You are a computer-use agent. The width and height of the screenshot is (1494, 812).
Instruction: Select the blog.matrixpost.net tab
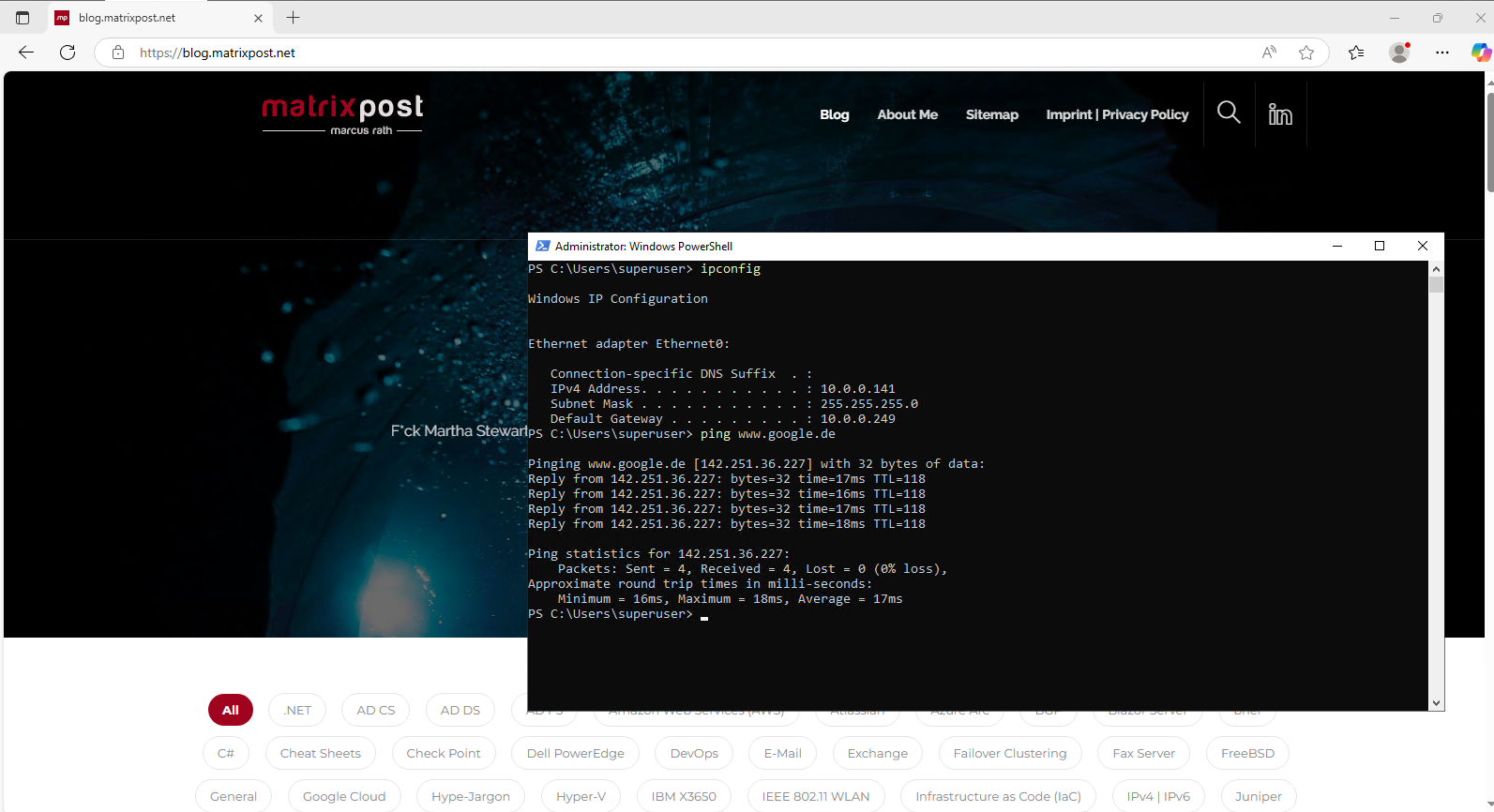[159, 18]
